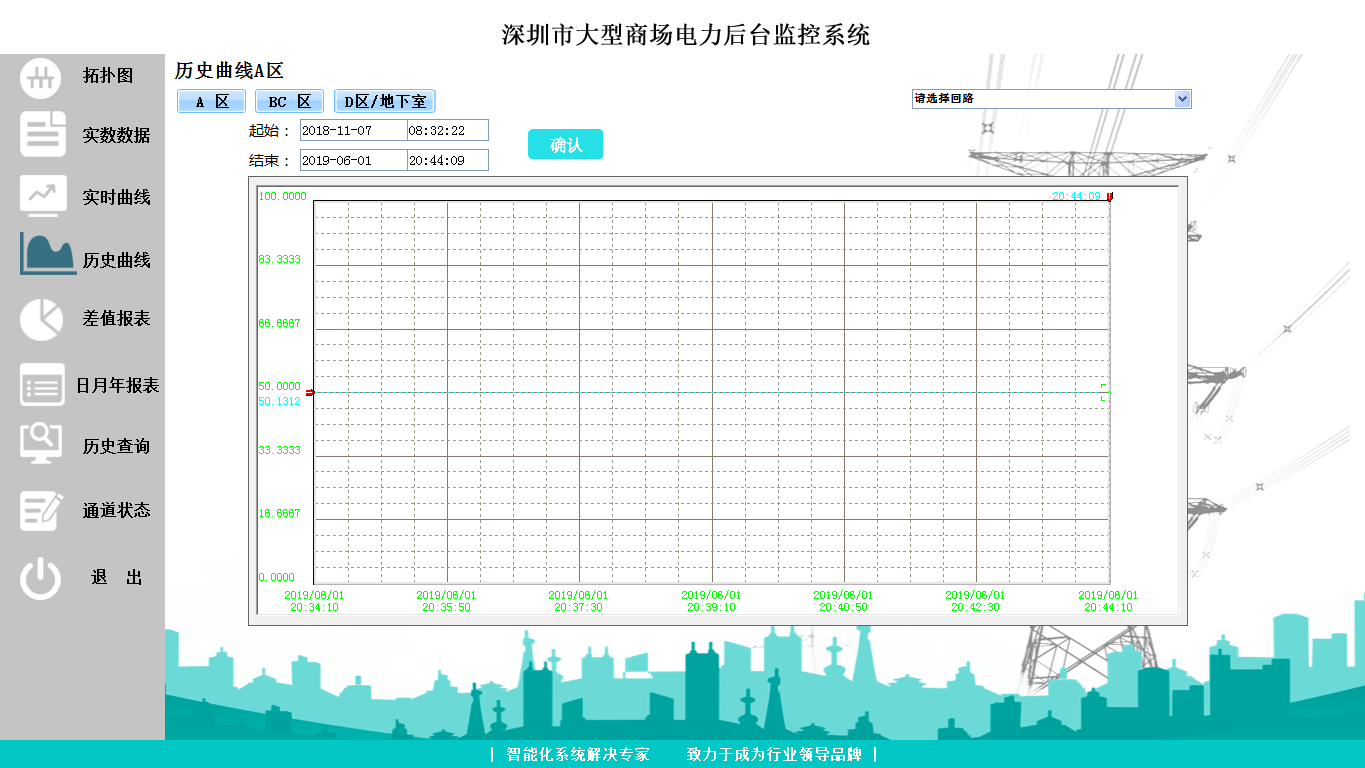Open the 请选择回路 combo box field
The width and height of the screenshot is (1365, 768).
(1041, 99)
